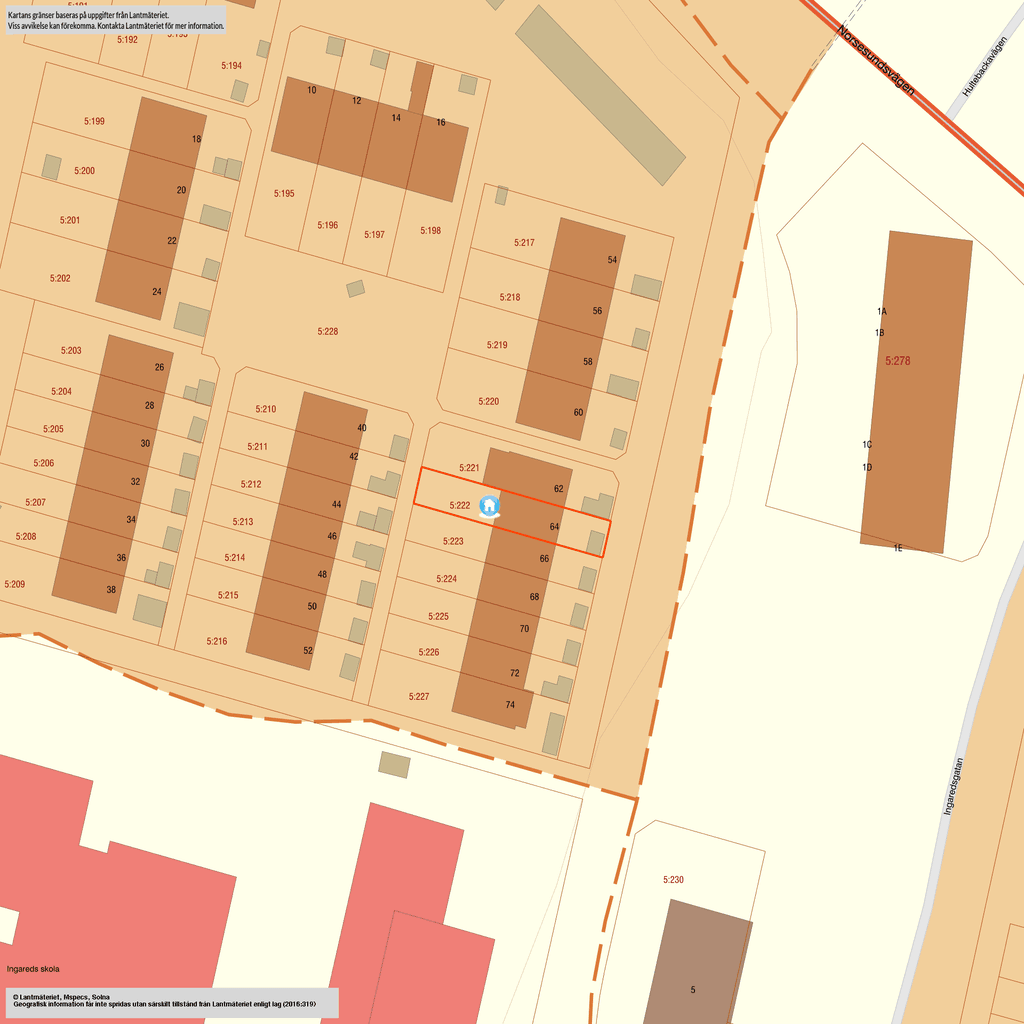Click the Ingaredsgatan street label
1024x1024 pixels.
[953, 786]
